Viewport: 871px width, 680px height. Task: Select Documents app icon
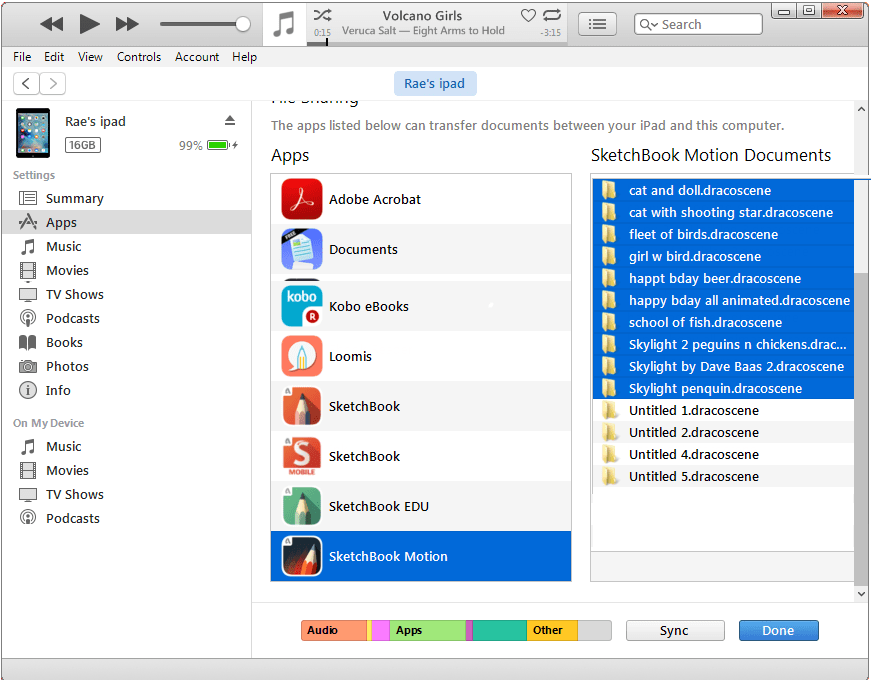(302, 249)
